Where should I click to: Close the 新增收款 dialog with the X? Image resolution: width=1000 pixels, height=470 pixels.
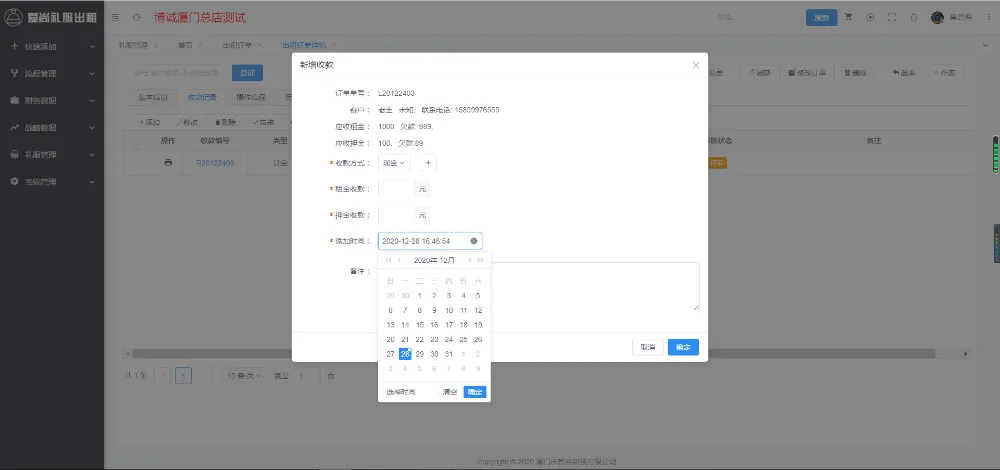pos(696,65)
